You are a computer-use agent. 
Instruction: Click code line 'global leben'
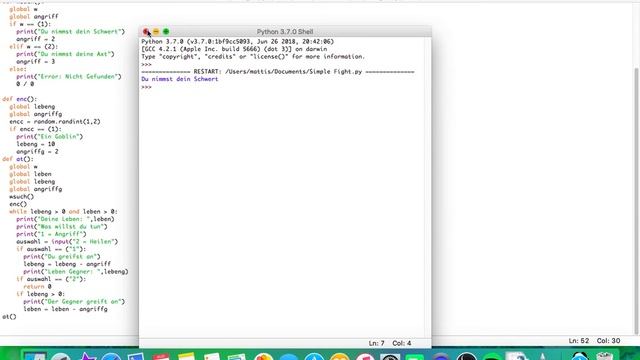pos(30,174)
